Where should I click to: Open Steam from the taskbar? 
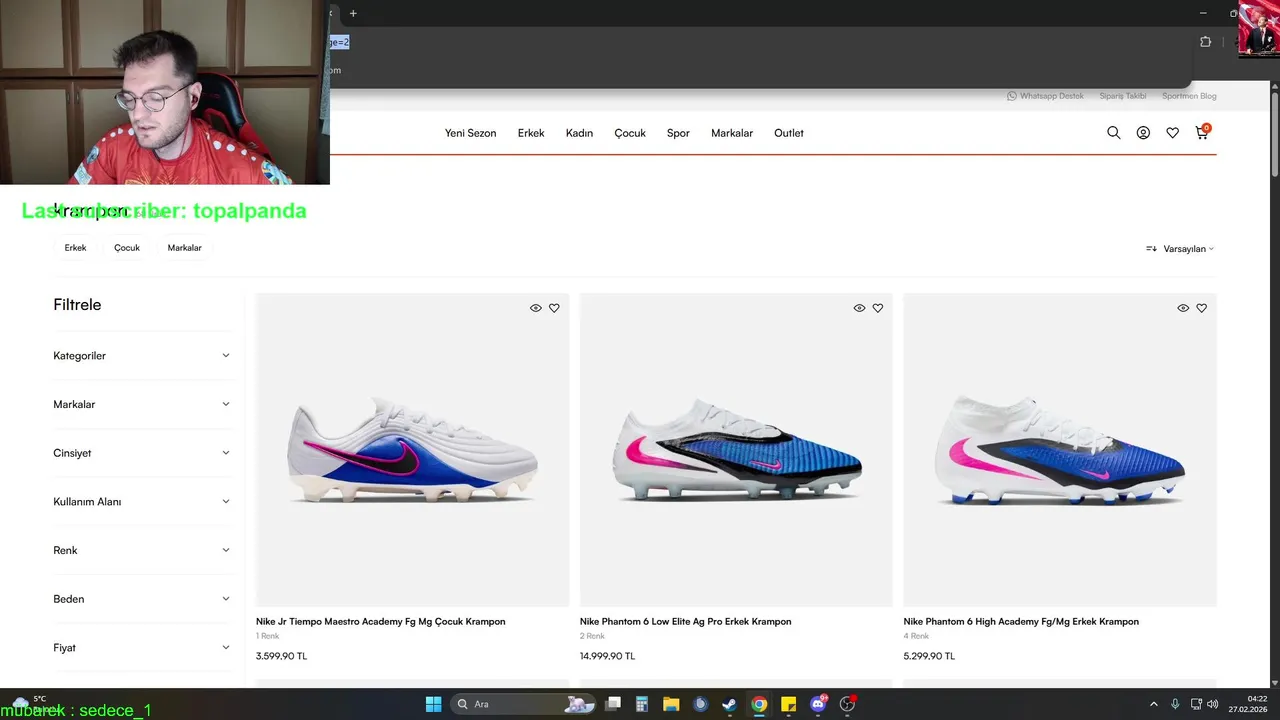tap(730, 704)
